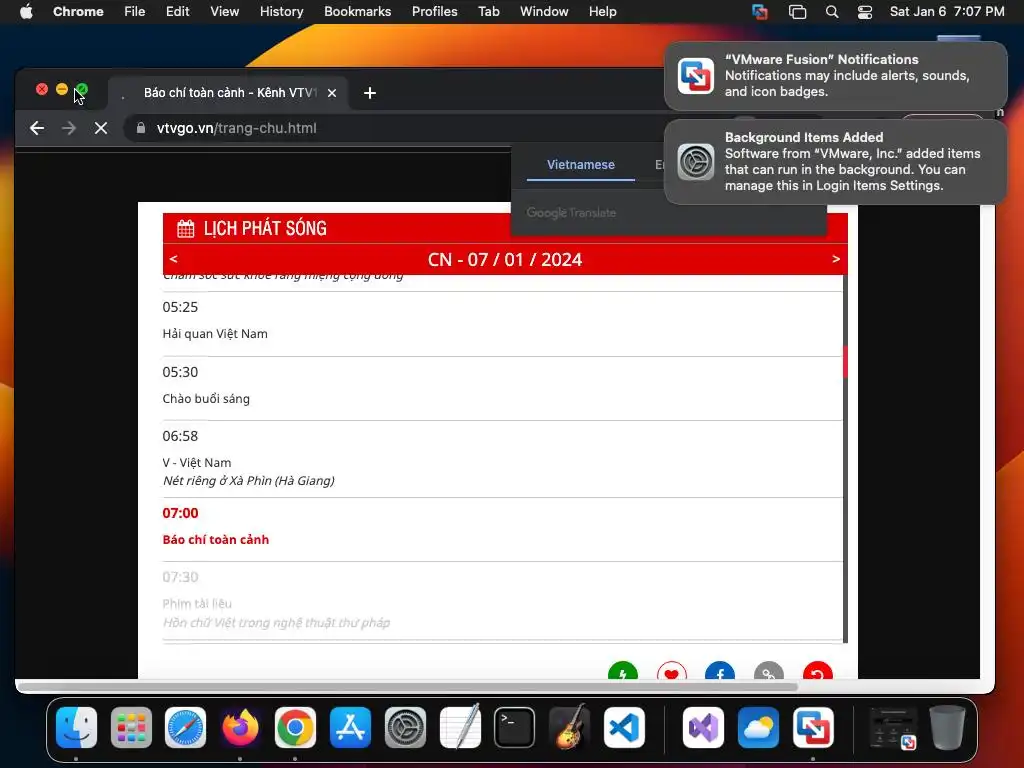
Task: Click the Chrome back arrow
Action: 37,128
